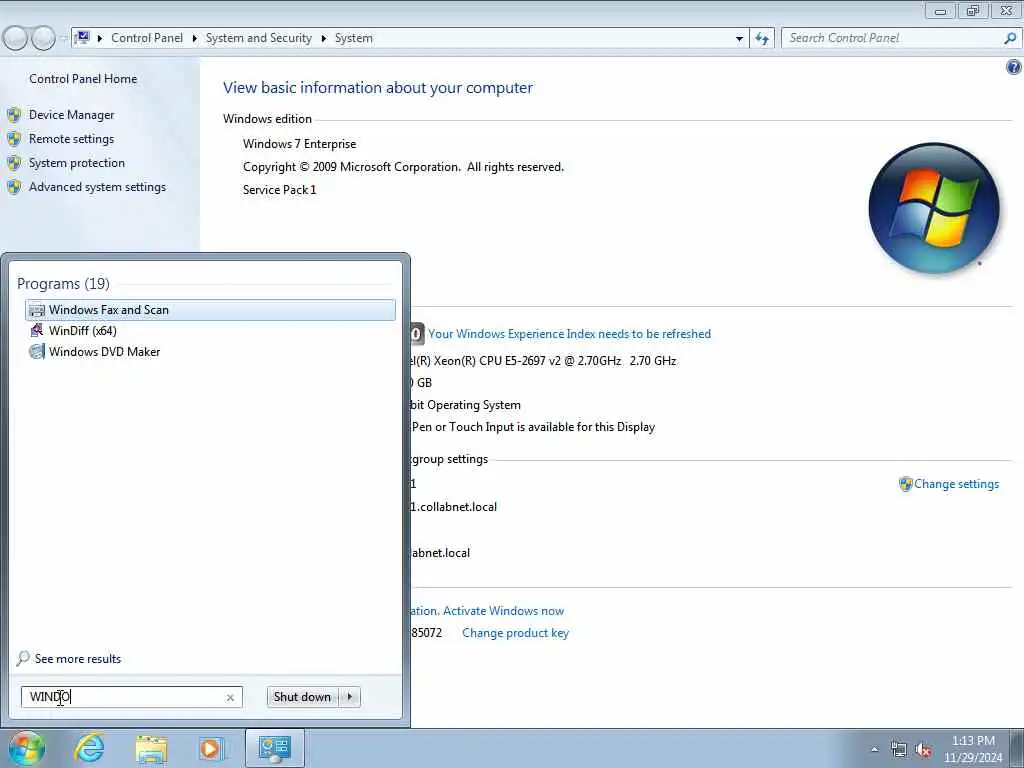The height and width of the screenshot is (768, 1024).
Task: Click Control Panel breadcrumb
Action: 147,38
